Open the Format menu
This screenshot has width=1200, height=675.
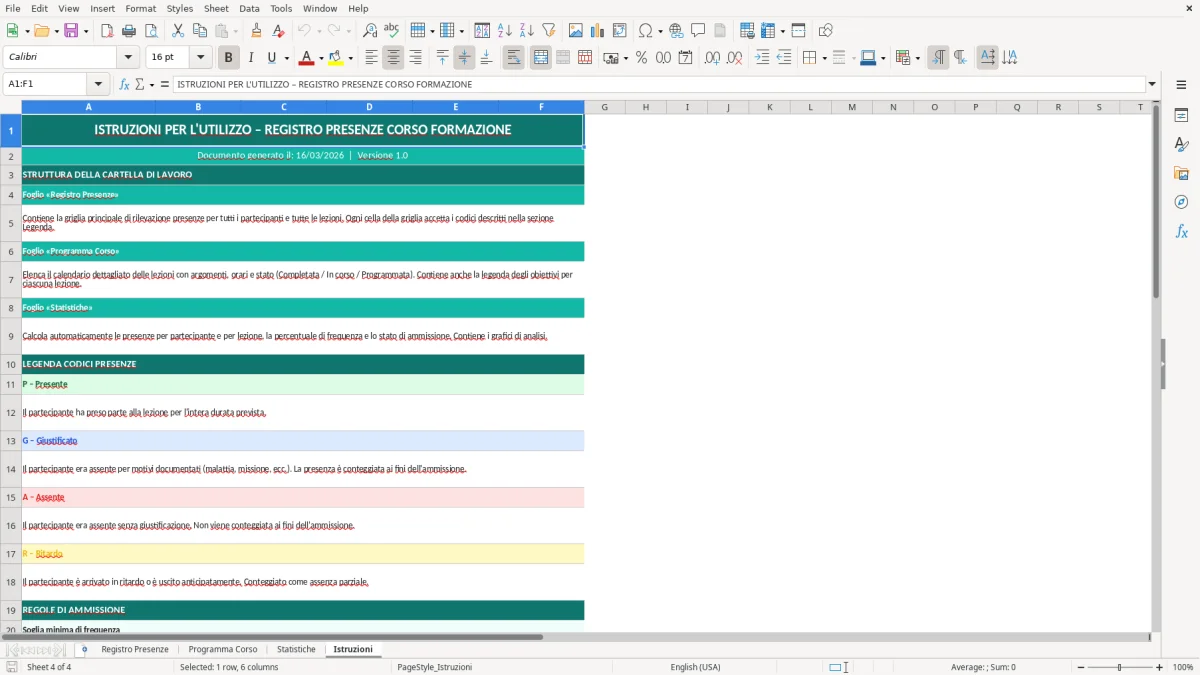pyautogui.click(x=140, y=8)
